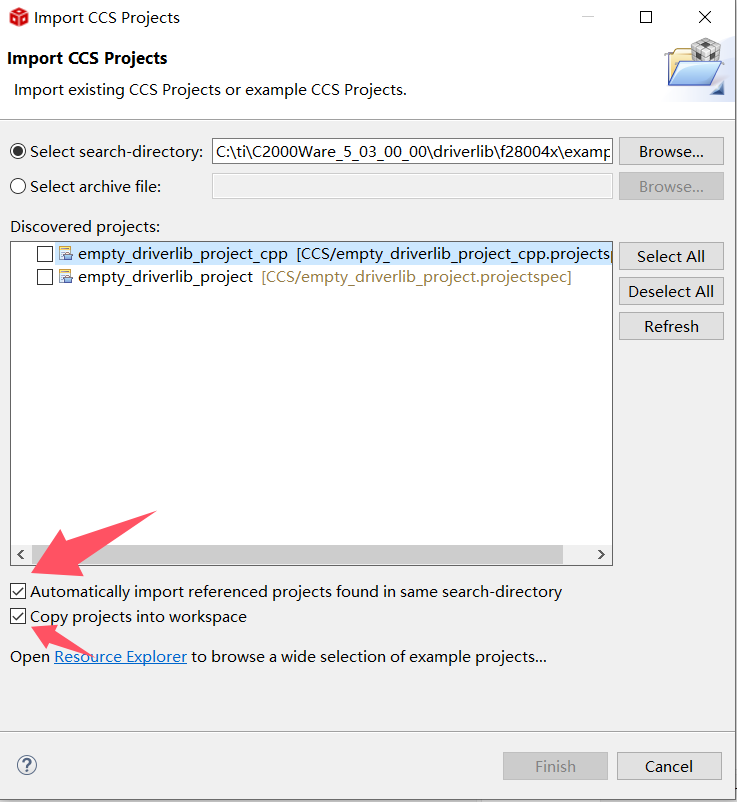737x802 pixels.
Task: Close the Import CCS Projects dialog
Action: [706, 17]
